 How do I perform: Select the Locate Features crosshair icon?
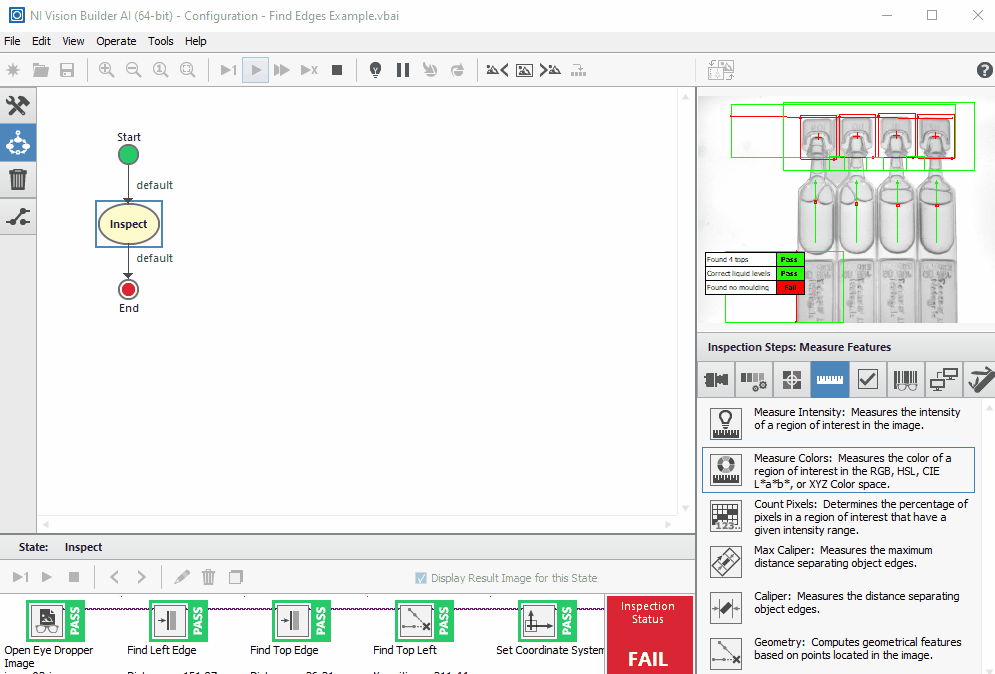[791, 380]
